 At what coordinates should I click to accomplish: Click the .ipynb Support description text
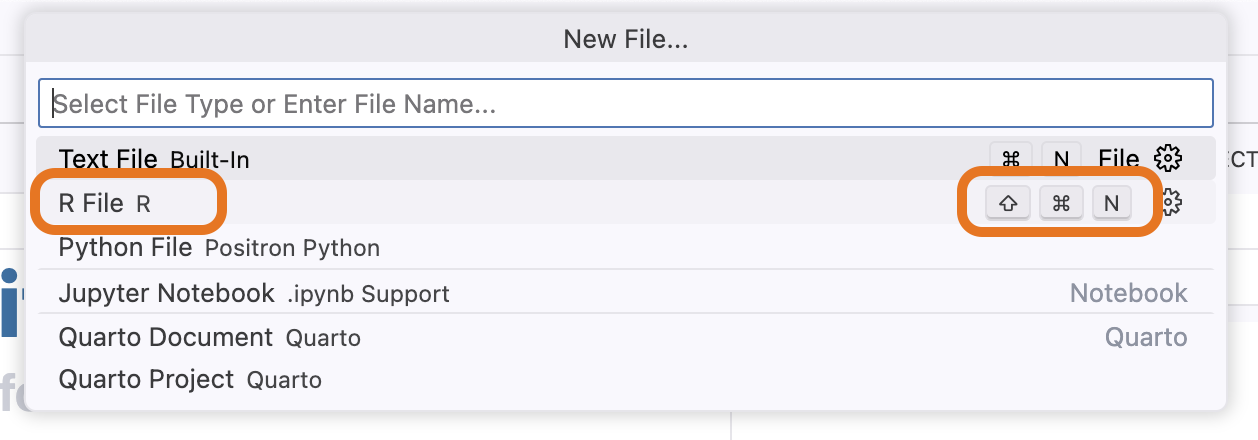point(368,294)
